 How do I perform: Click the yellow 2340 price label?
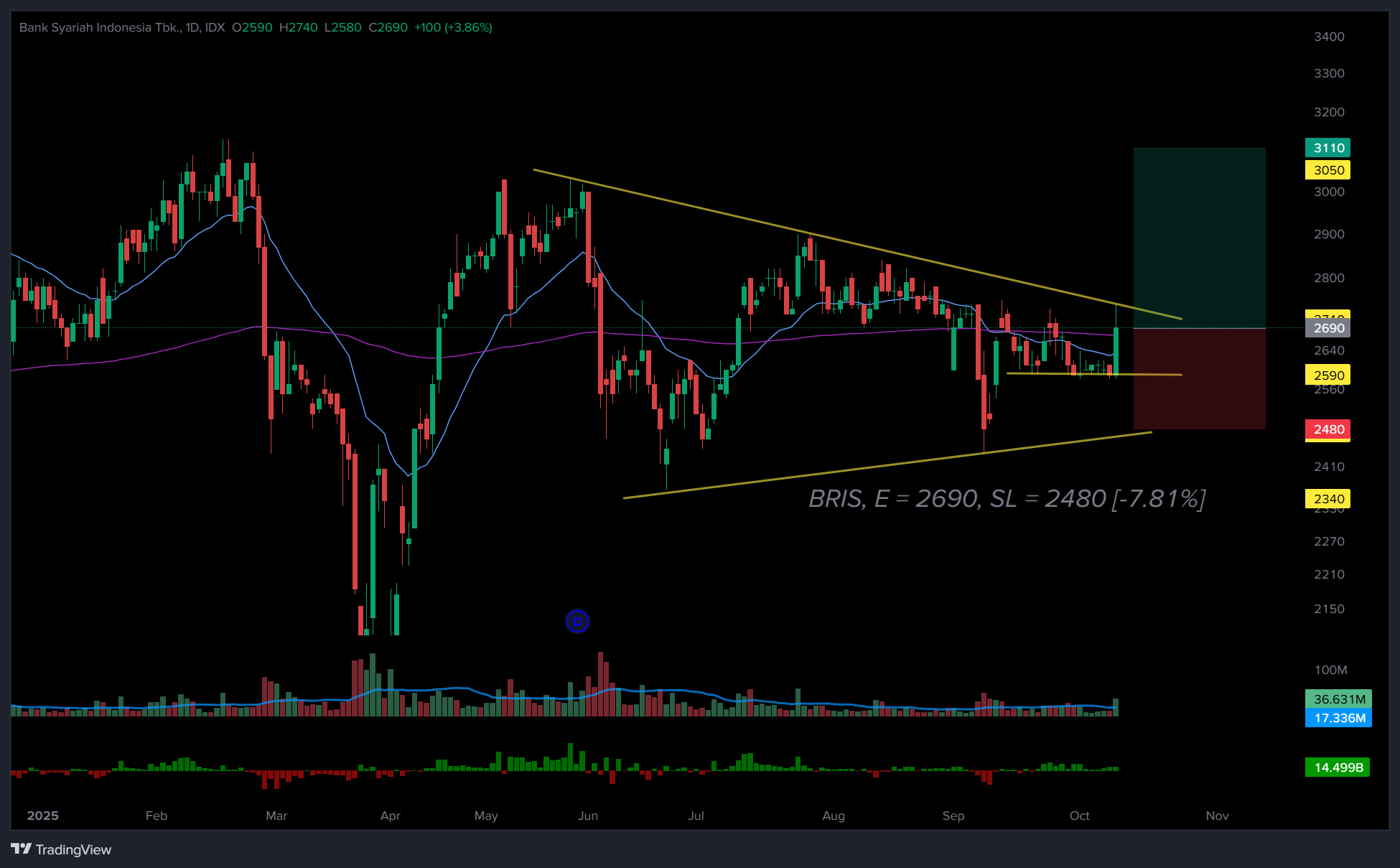[1327, 499]
